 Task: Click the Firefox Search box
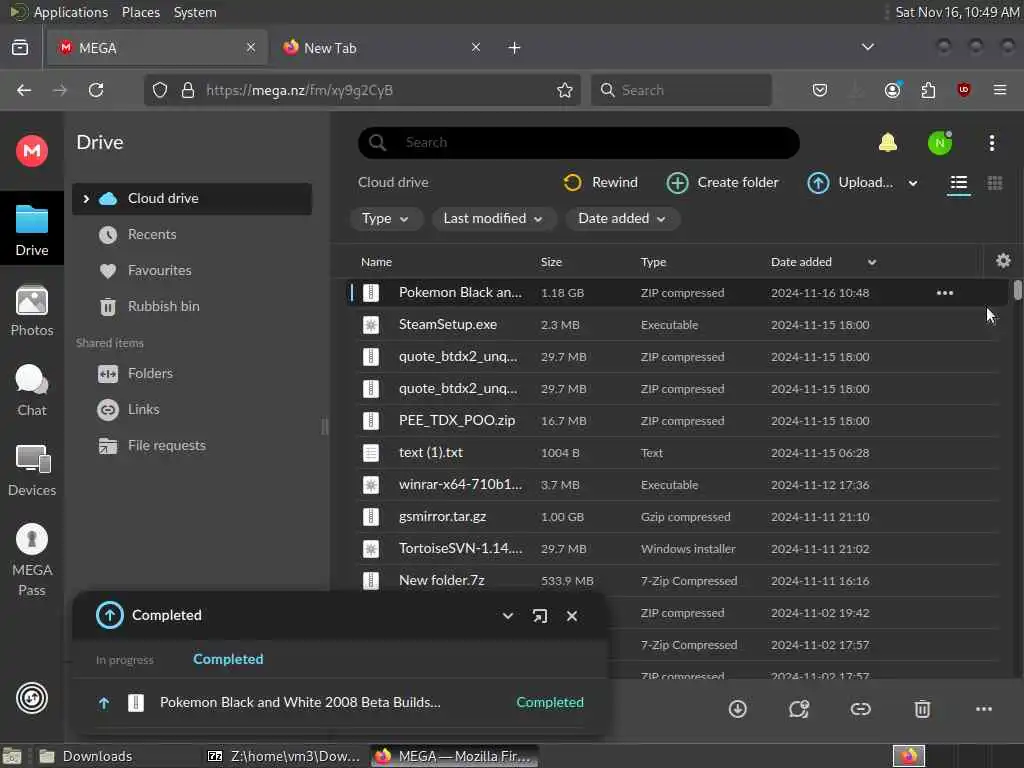681,90
